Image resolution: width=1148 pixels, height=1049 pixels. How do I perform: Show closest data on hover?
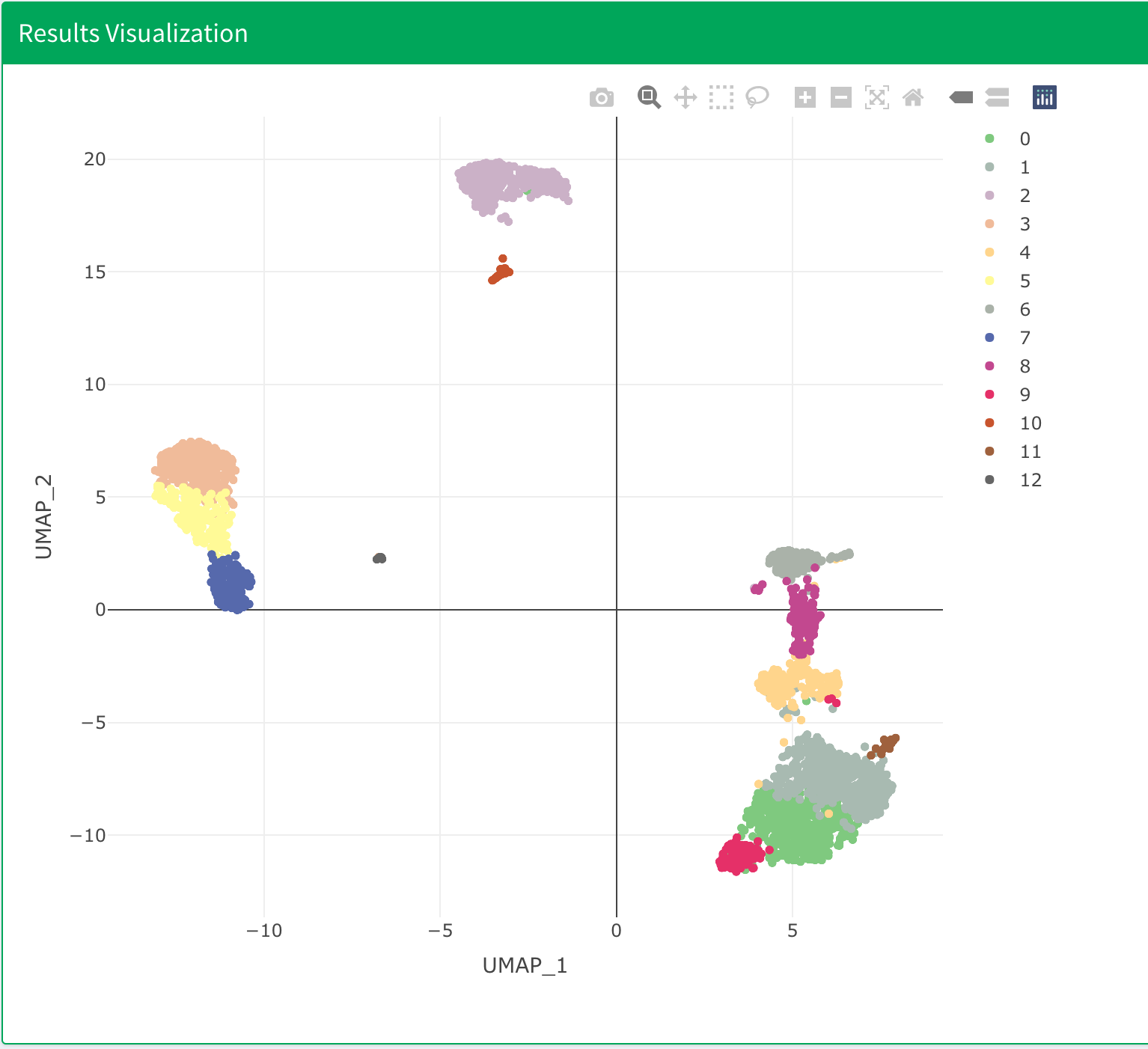(961, 97)
